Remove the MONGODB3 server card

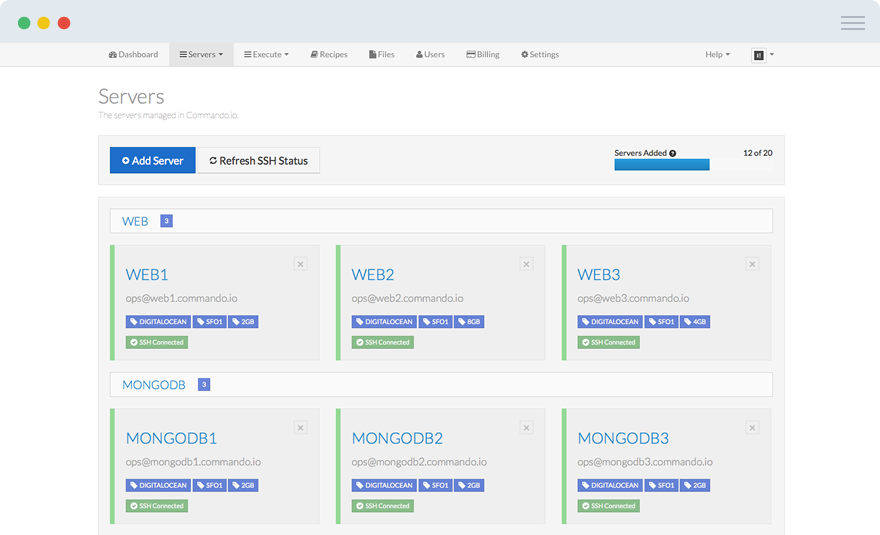pos(753,428)
